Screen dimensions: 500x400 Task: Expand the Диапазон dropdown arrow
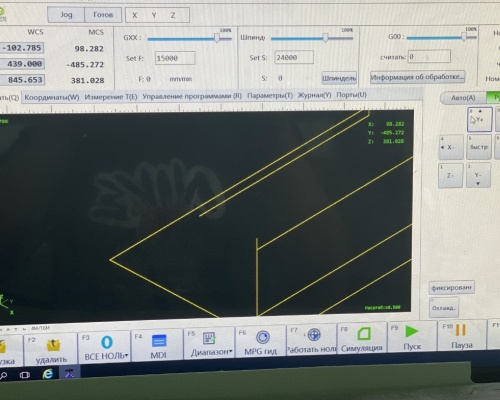point(231,351)
